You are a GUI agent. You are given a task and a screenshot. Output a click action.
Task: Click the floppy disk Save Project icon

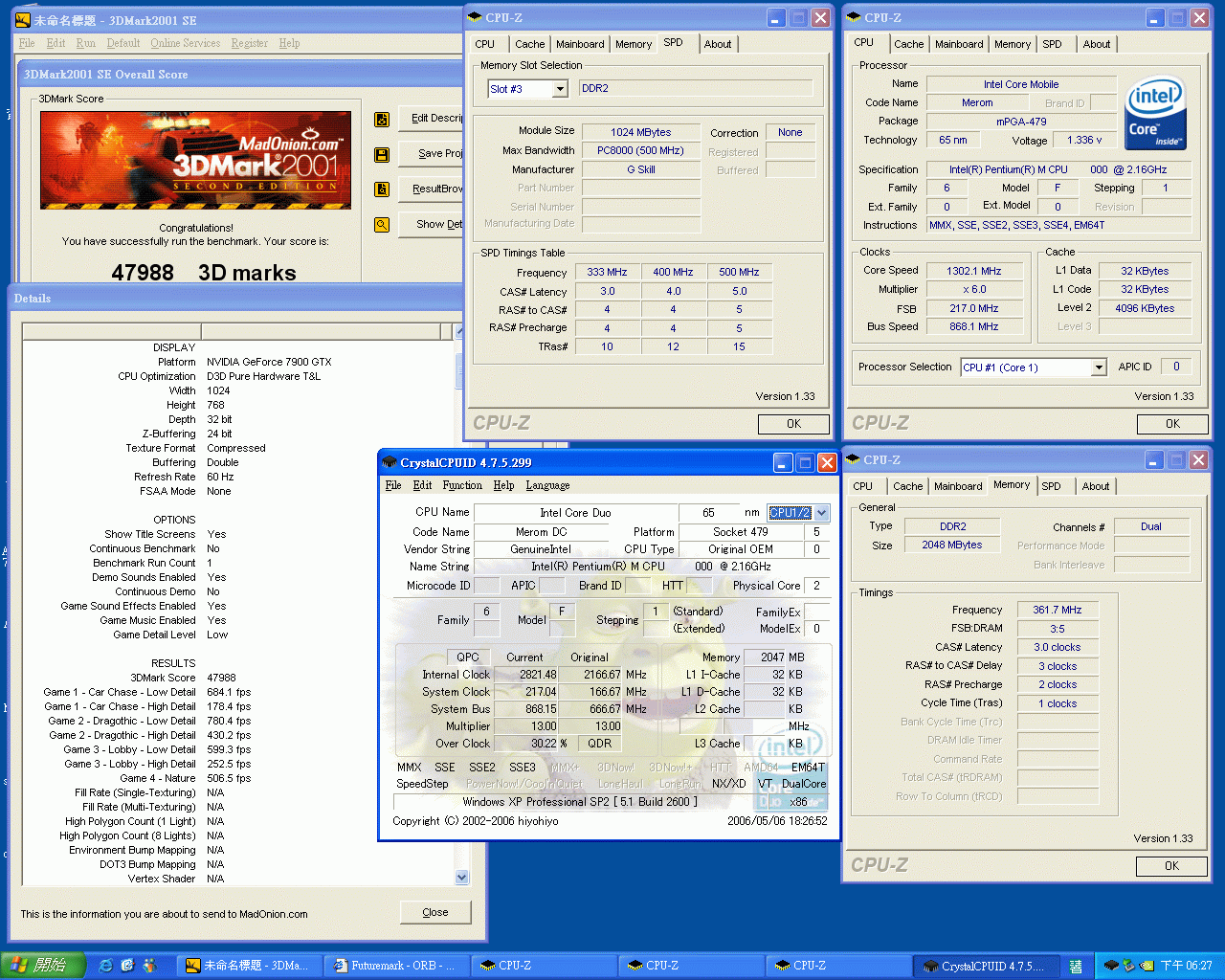click(x=382, y=155)
